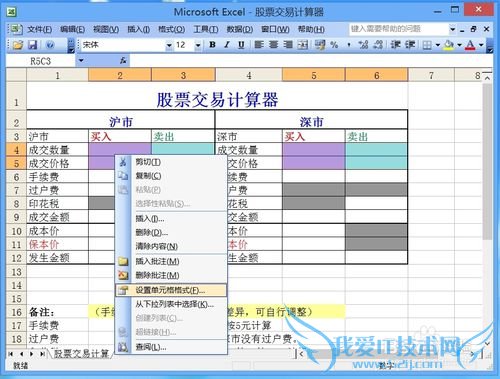Choose 从下拉列表中选择(K)... in the context menu
This screenshot has height=379, width=500.
click(171, 304)
